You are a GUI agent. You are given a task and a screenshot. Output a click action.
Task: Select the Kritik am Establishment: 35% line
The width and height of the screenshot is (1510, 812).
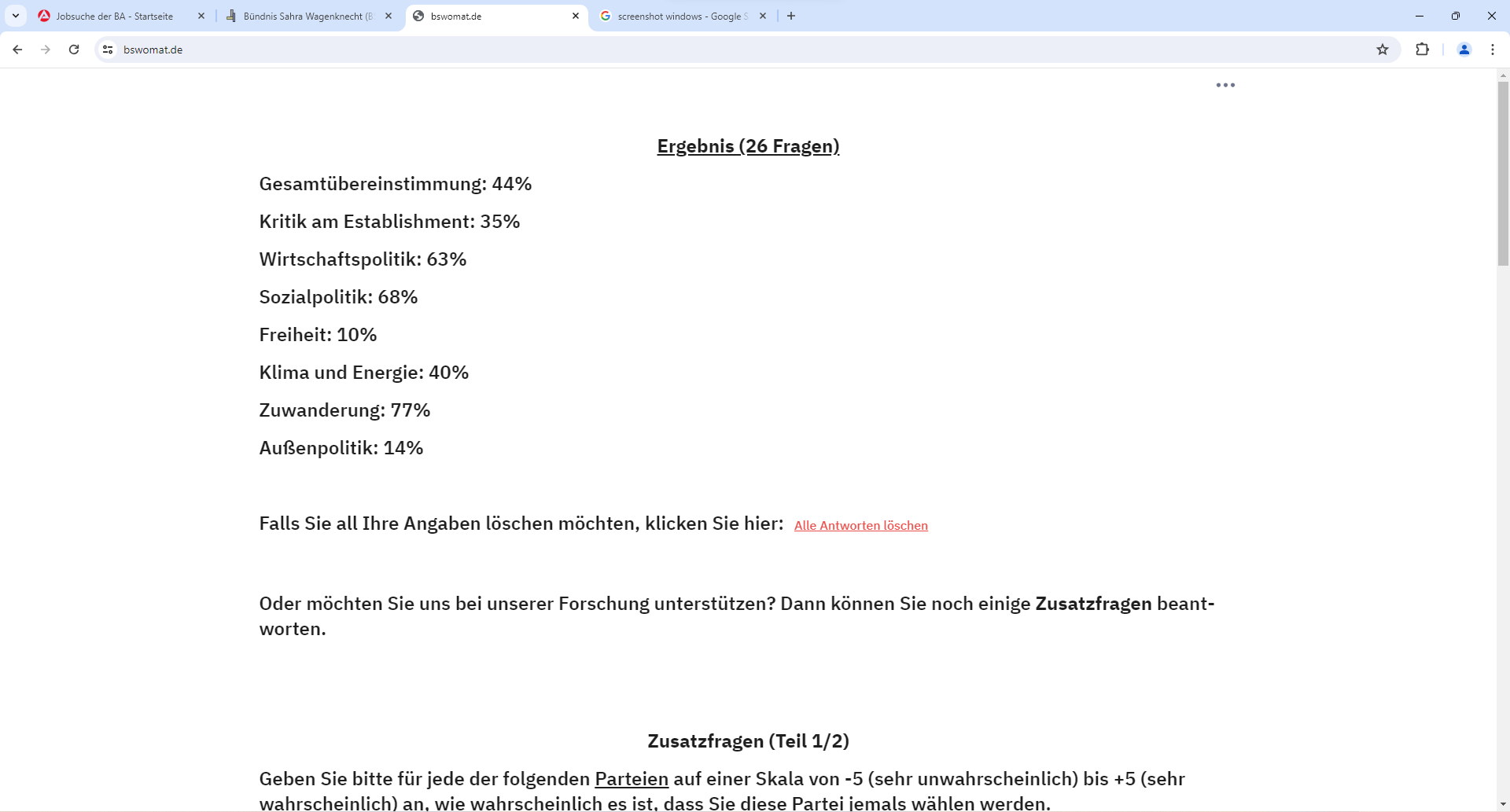[x=390, y=222]
